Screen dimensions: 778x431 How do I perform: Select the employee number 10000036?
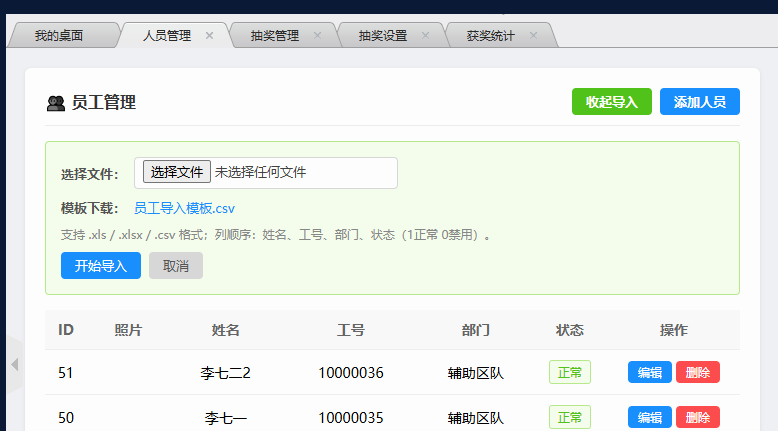(x=351, y=372)
